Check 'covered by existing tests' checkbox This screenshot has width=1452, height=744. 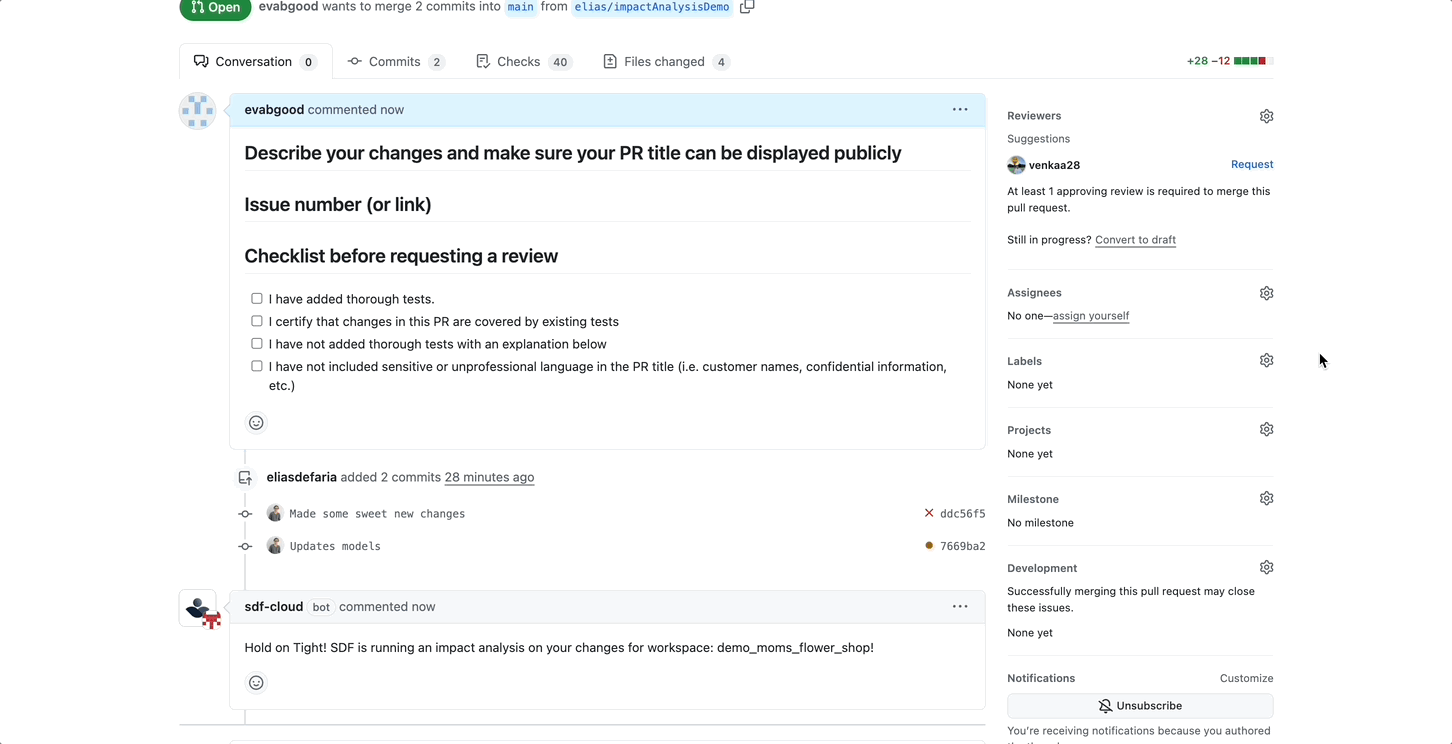tap(257, 321)
